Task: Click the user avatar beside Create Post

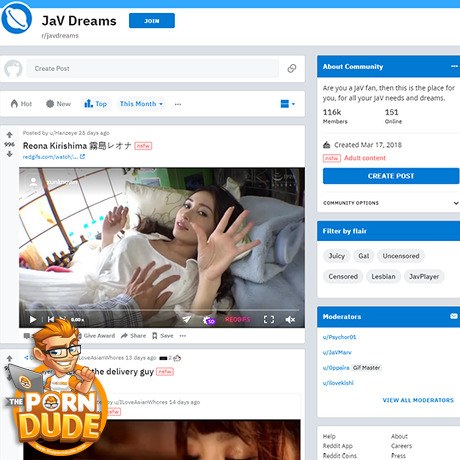Action: [13, 69]
